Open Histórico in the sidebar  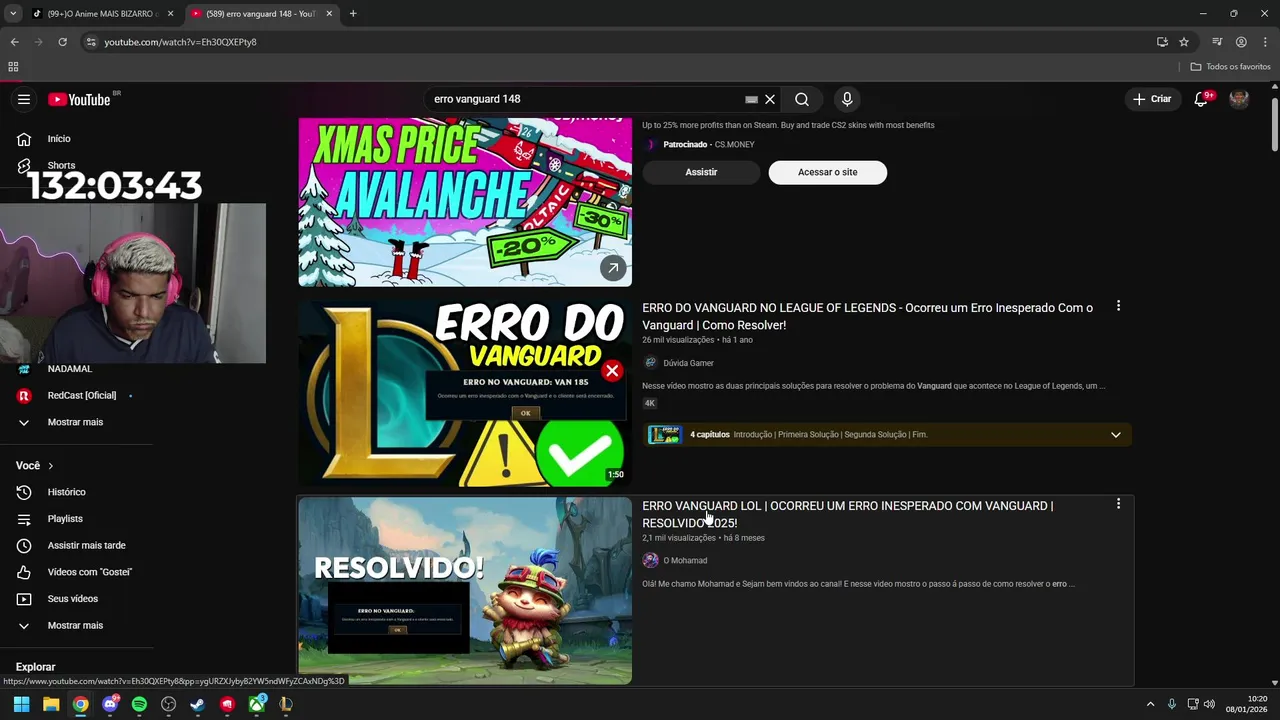click(x=66, y=492)
